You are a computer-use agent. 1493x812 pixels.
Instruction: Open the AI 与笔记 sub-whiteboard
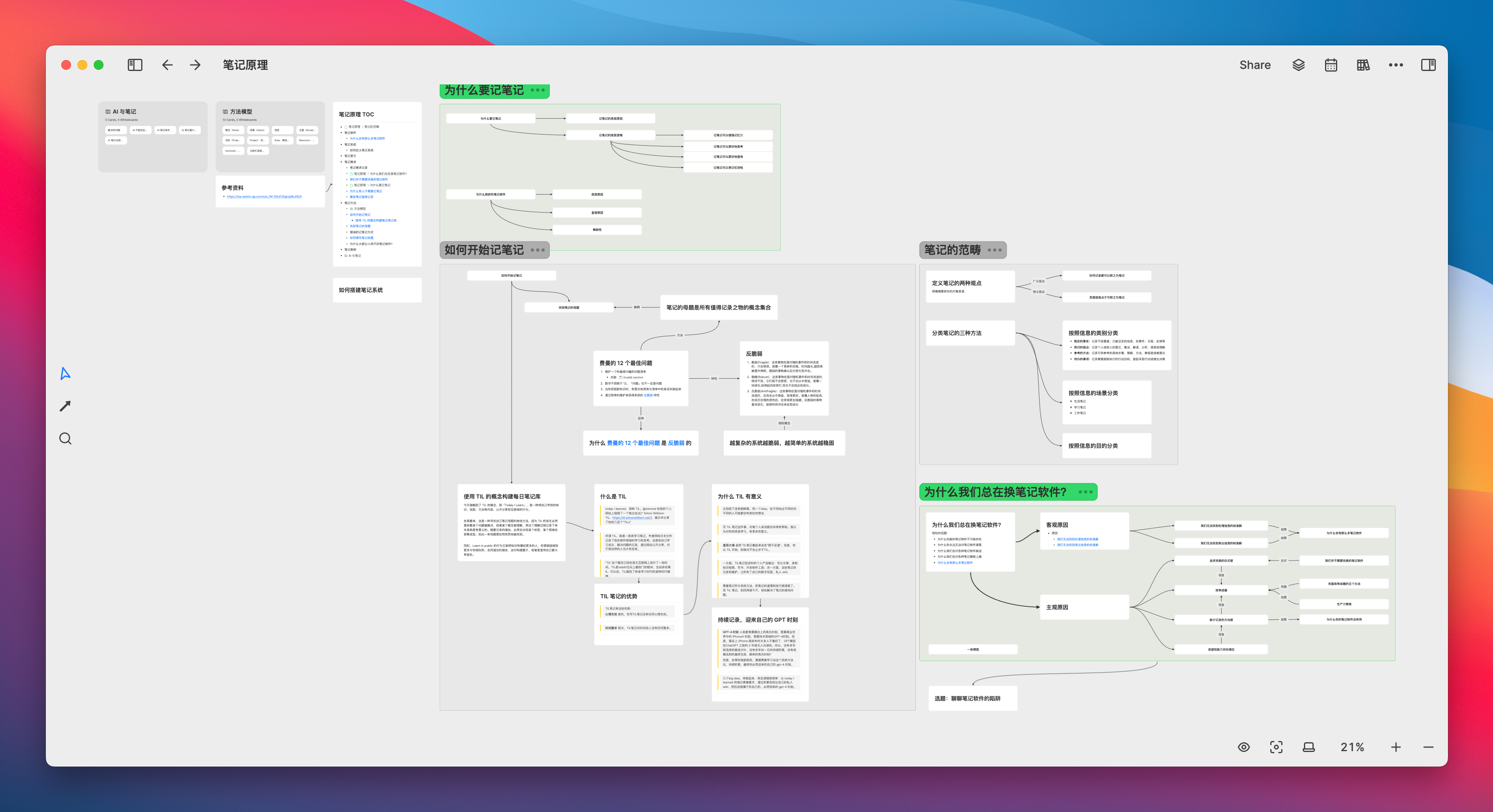coord(153,136)
